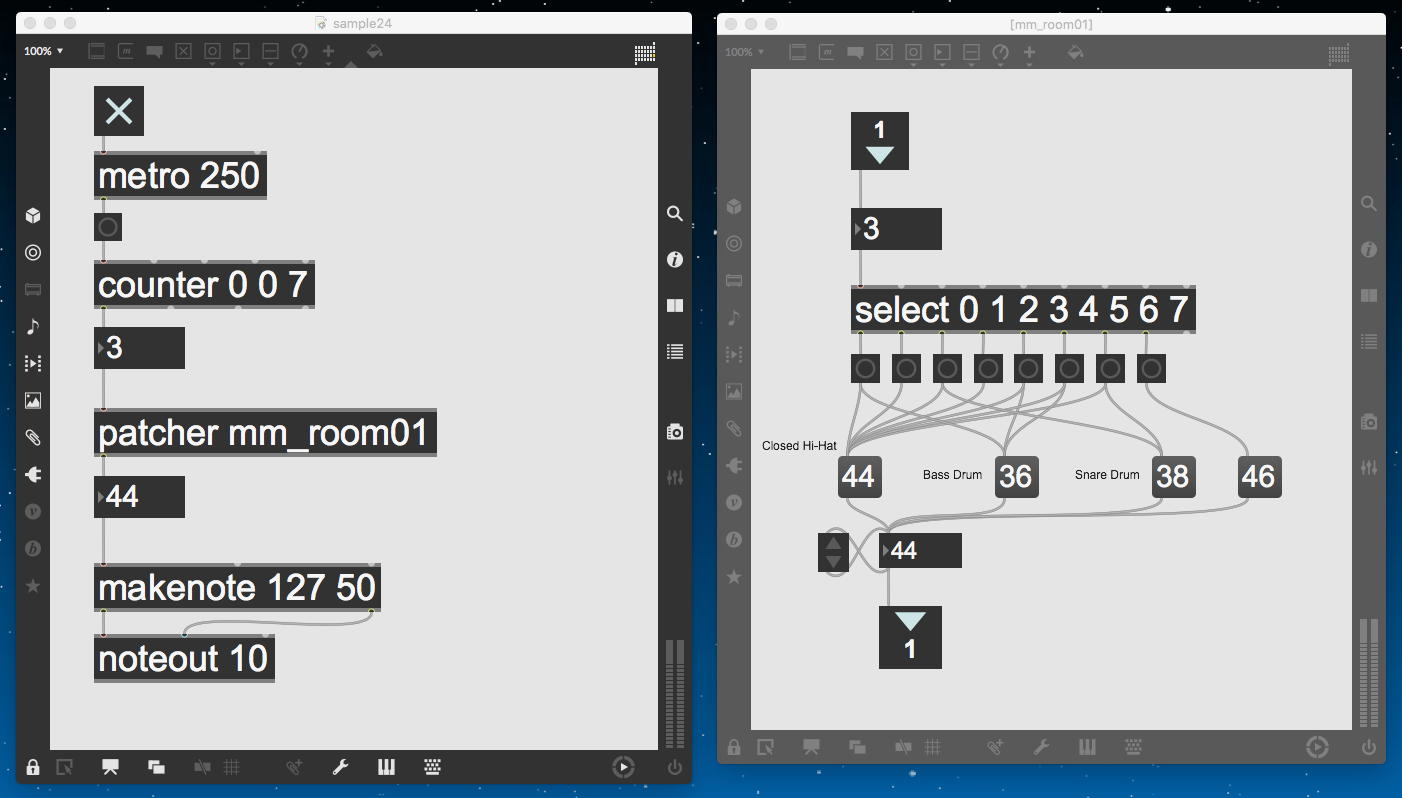Open the computer keyboard icon in sample24 bottom bar

pyautogui.click(x=432, y=767)
